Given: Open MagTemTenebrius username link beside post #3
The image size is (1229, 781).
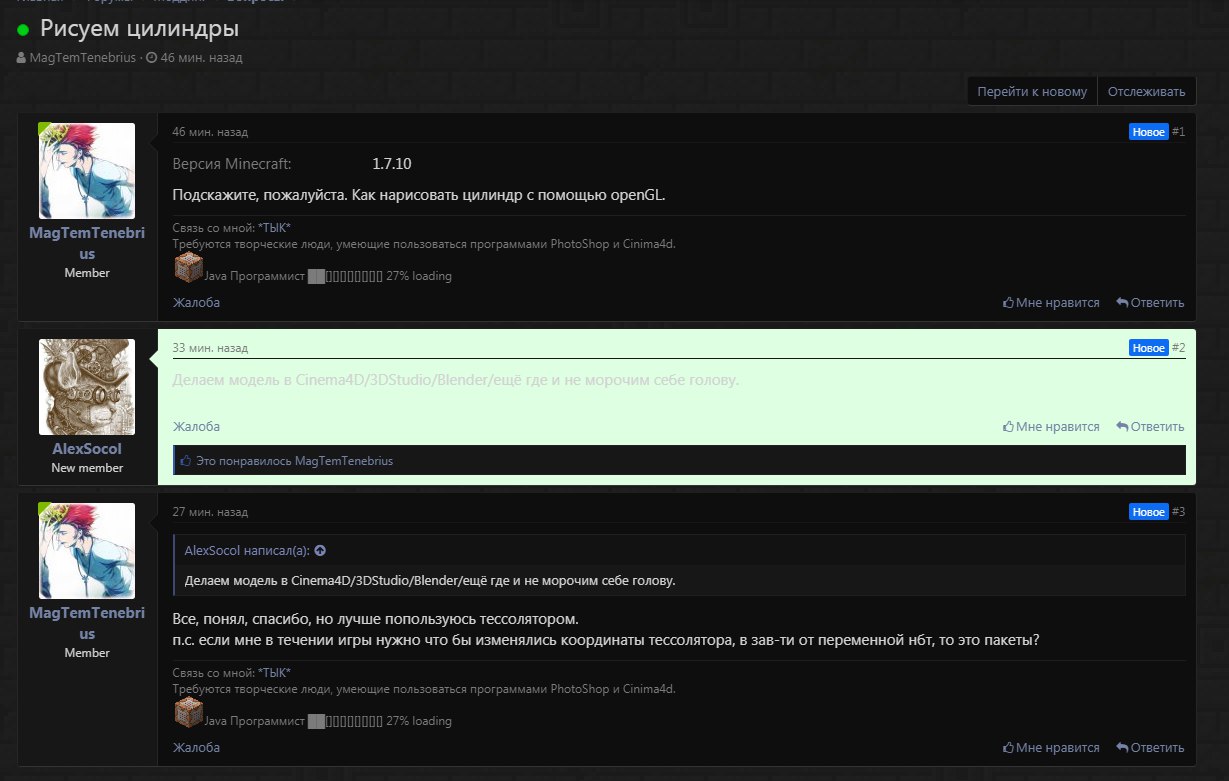Looking at the screenshot, I should (87, 623).
